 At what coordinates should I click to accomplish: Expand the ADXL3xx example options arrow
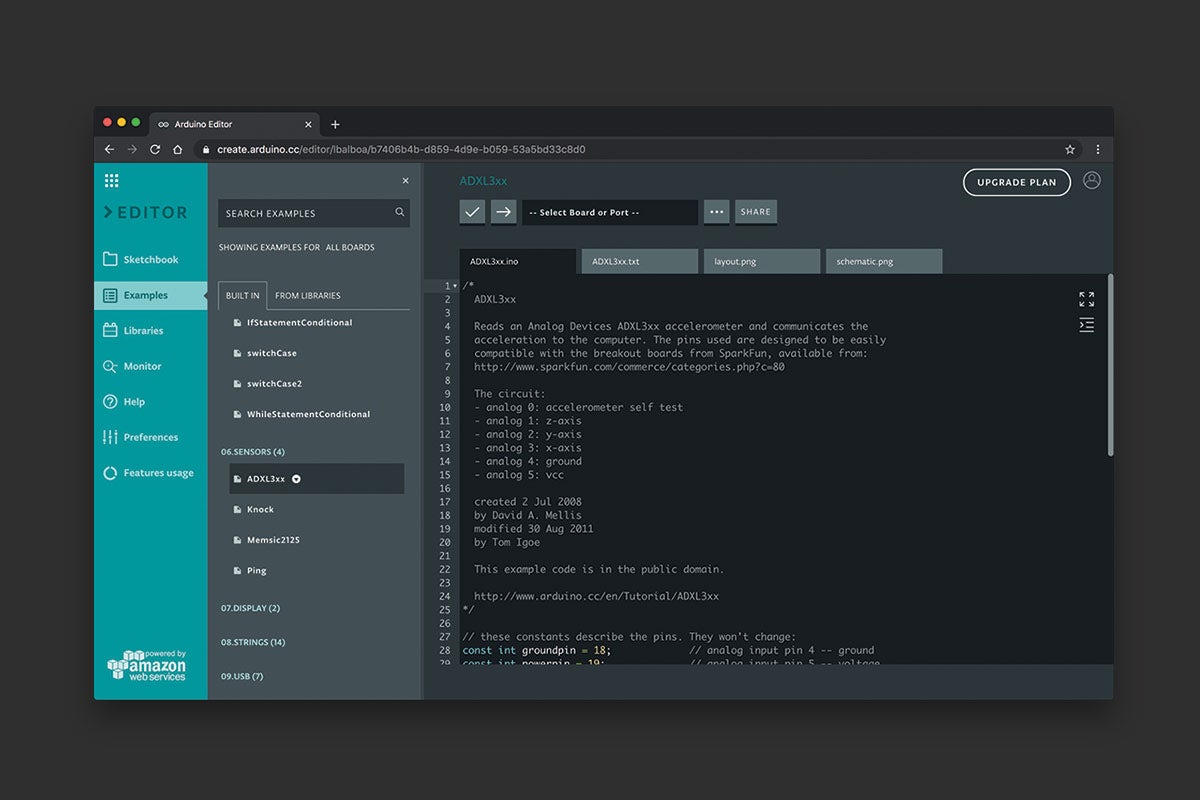tap(296, 479)
